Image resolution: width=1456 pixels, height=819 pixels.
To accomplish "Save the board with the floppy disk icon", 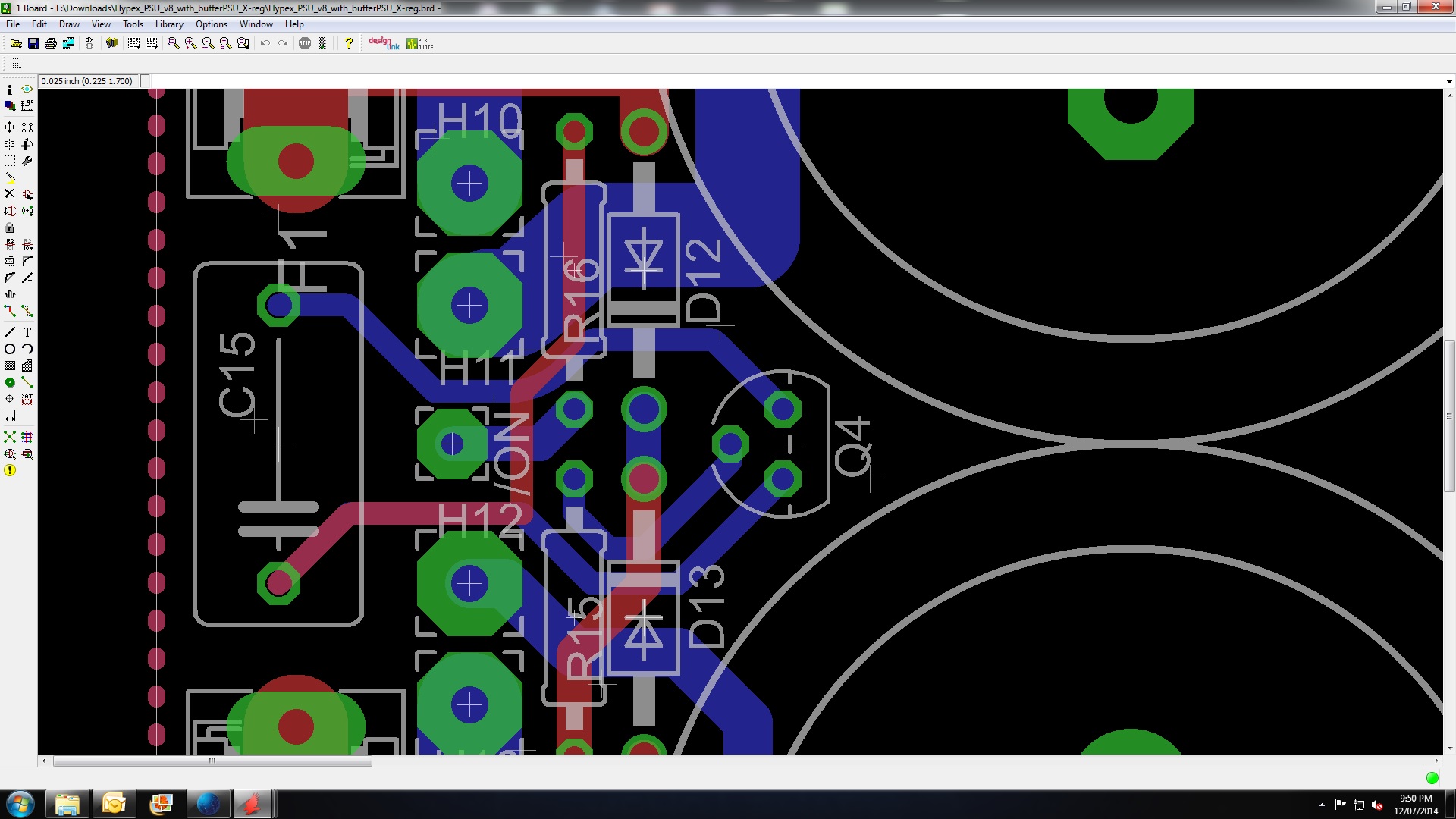I will 33,43.
